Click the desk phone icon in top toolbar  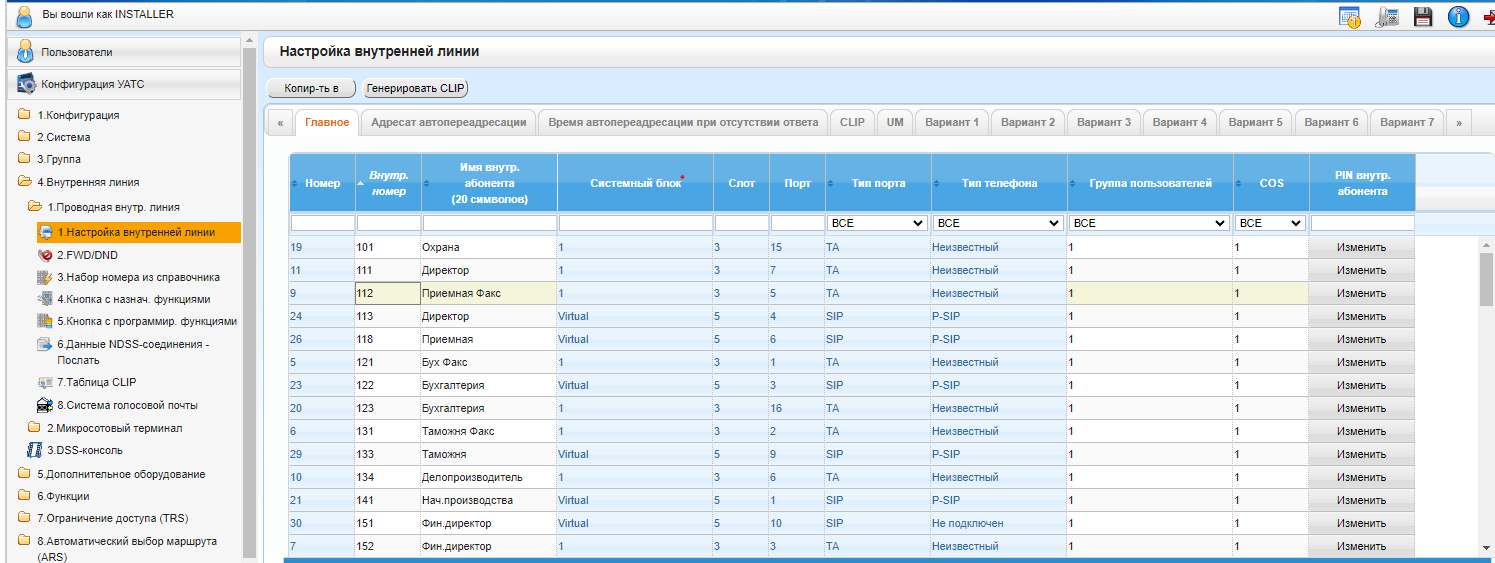1387,17
